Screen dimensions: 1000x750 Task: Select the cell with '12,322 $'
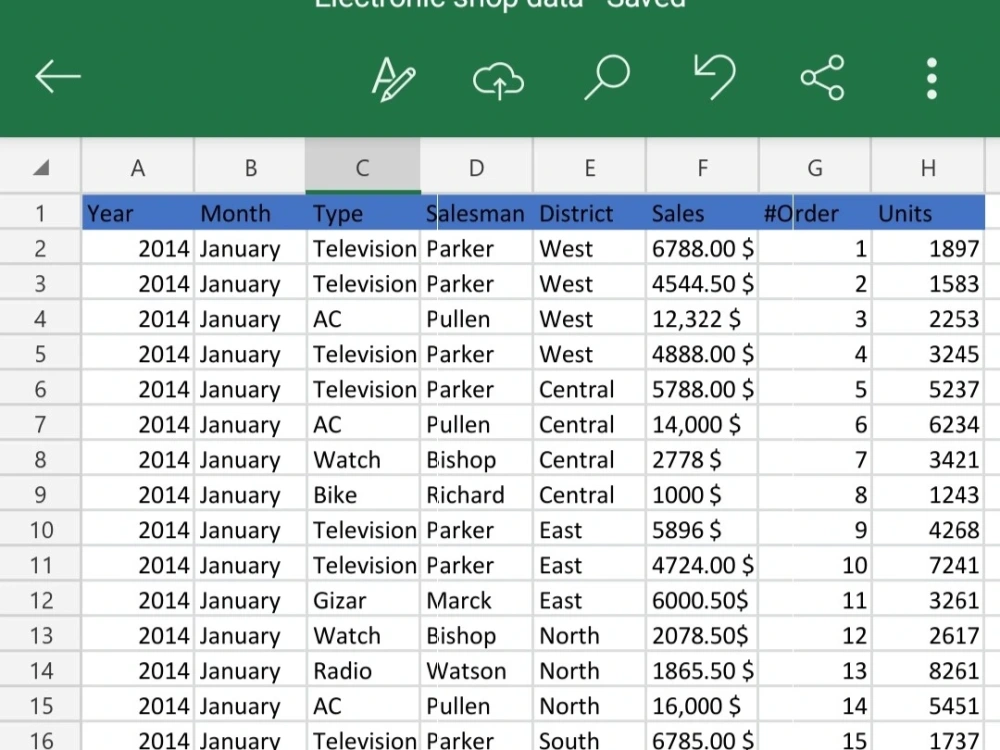point(702,318)
